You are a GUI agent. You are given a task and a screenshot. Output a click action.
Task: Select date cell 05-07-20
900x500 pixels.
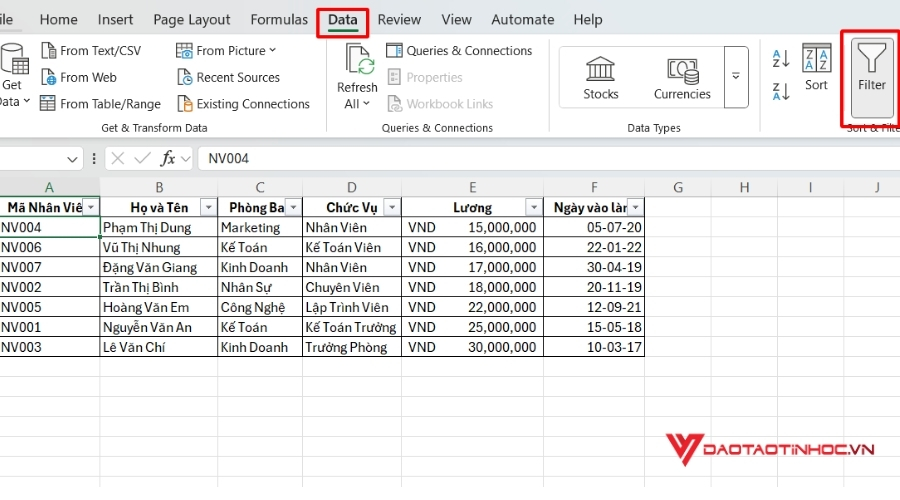click(594, 227)
